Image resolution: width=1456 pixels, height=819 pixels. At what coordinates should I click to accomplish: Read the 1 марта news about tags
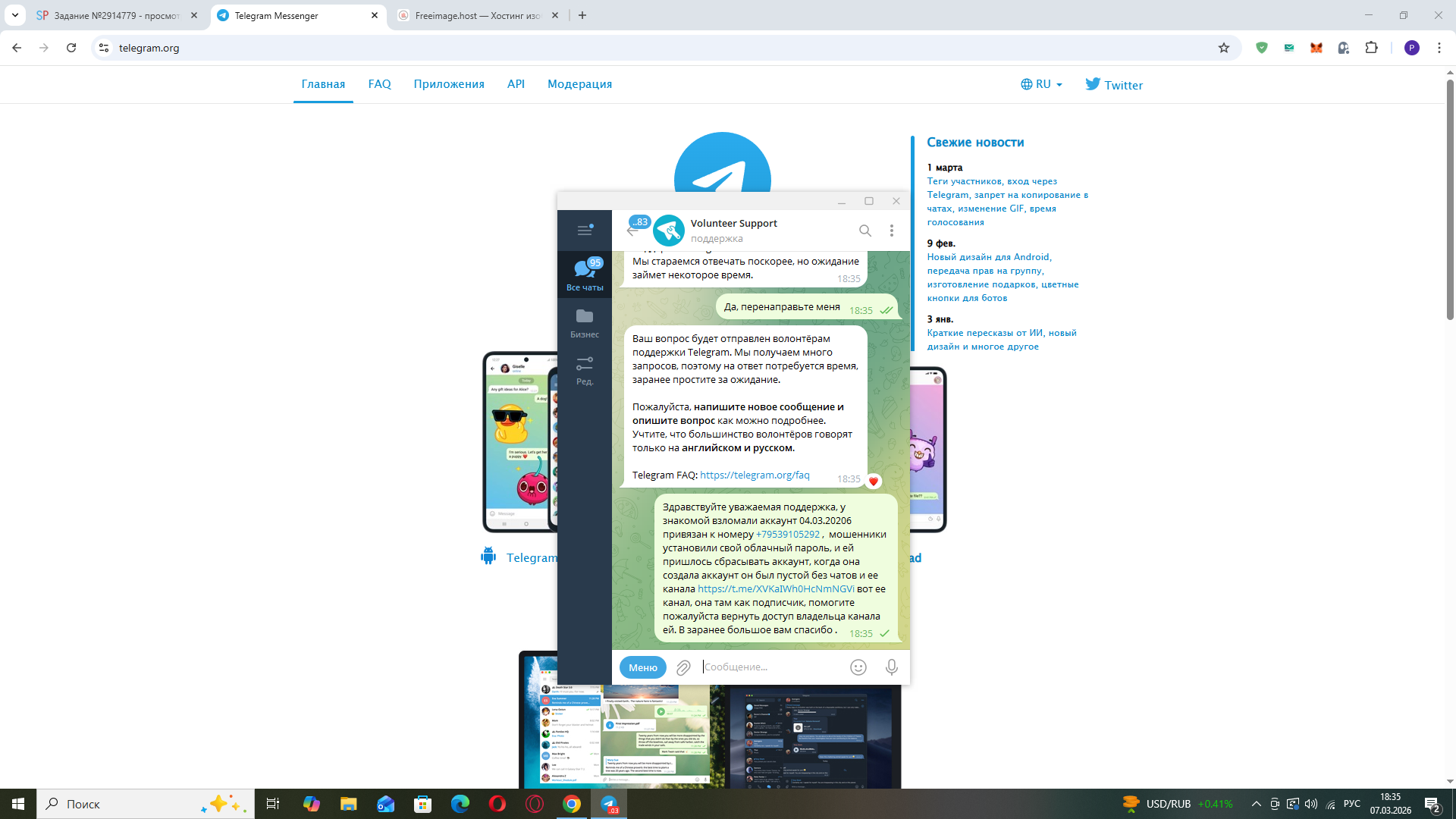1007,202
